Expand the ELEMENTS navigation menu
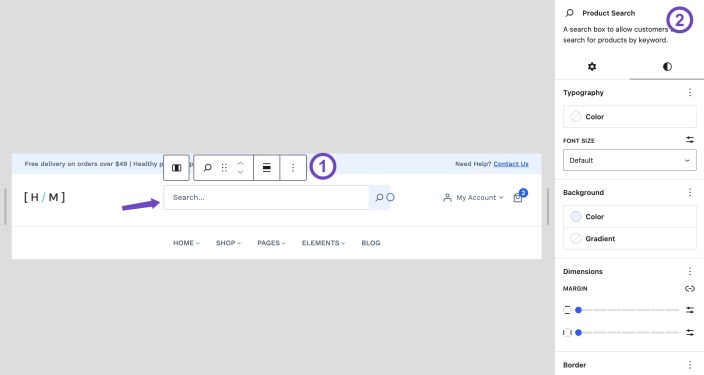 pos(323,243)
